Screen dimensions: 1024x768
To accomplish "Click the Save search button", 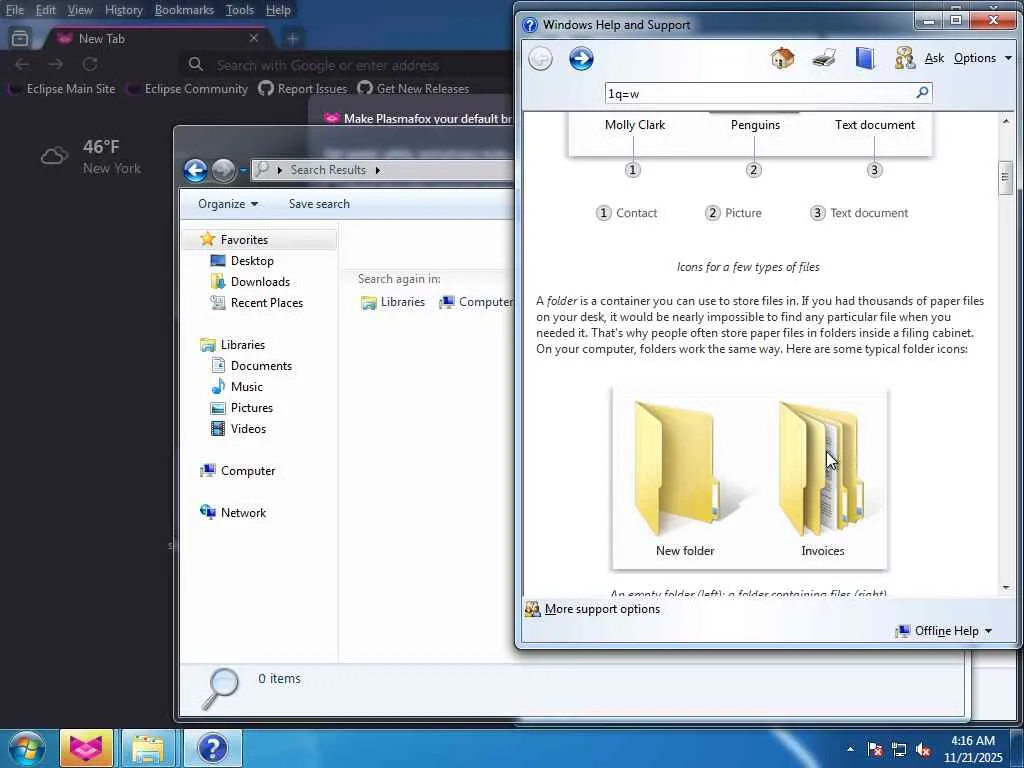I will click(x=319, y=204).
